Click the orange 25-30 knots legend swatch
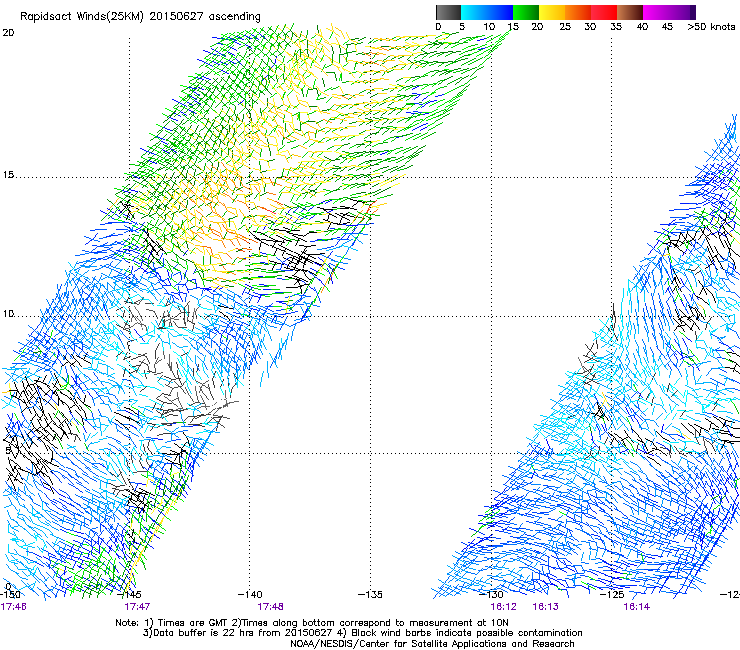 [x=578, y=12]
